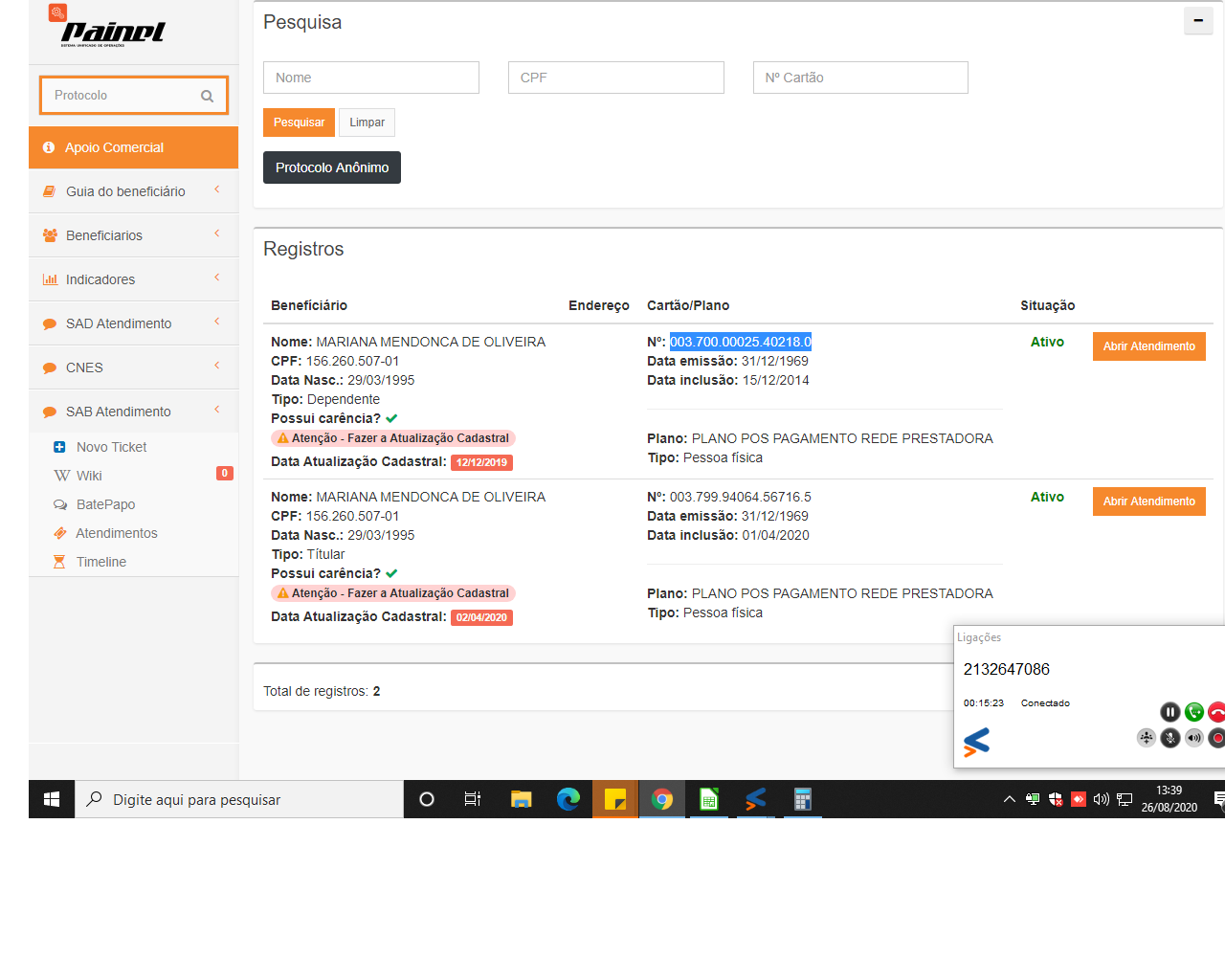Open Novo Ticket under SAB Atendimento
The image size is (1225, 980).
pyautogui.click(x=111, y=447)
